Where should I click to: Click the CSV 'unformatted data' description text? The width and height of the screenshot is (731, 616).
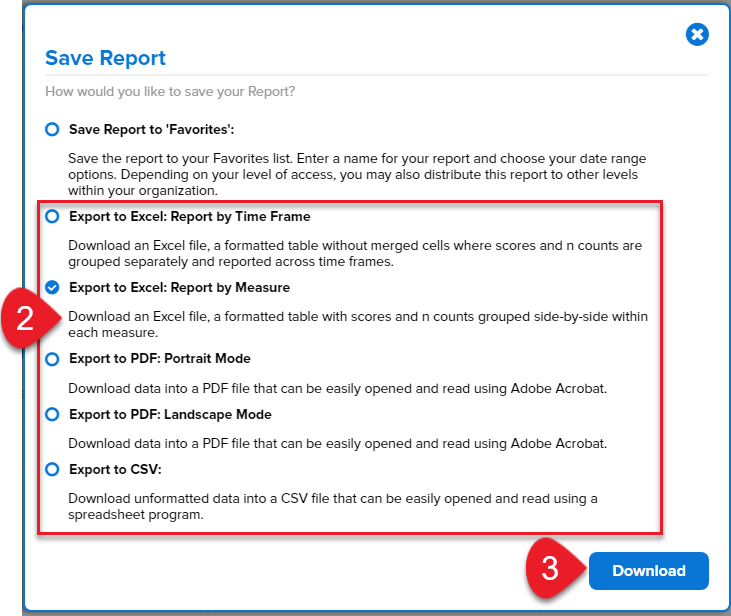coord(333,506)
